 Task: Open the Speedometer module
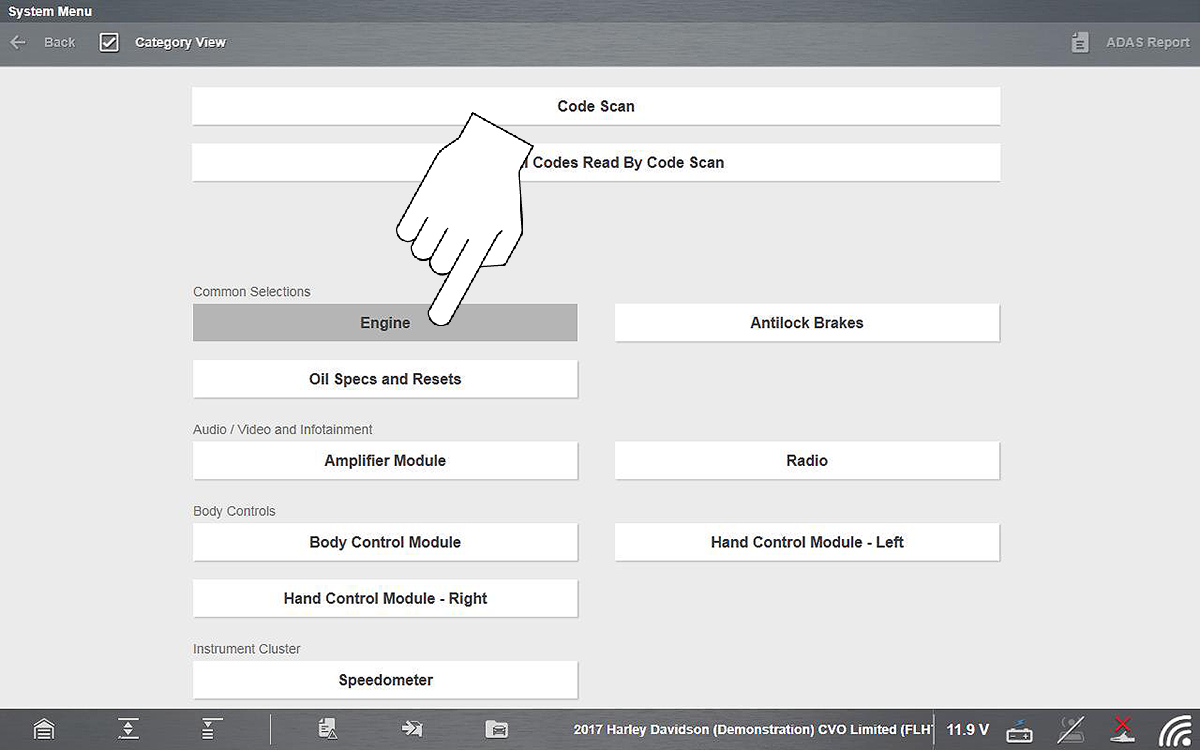385,680
